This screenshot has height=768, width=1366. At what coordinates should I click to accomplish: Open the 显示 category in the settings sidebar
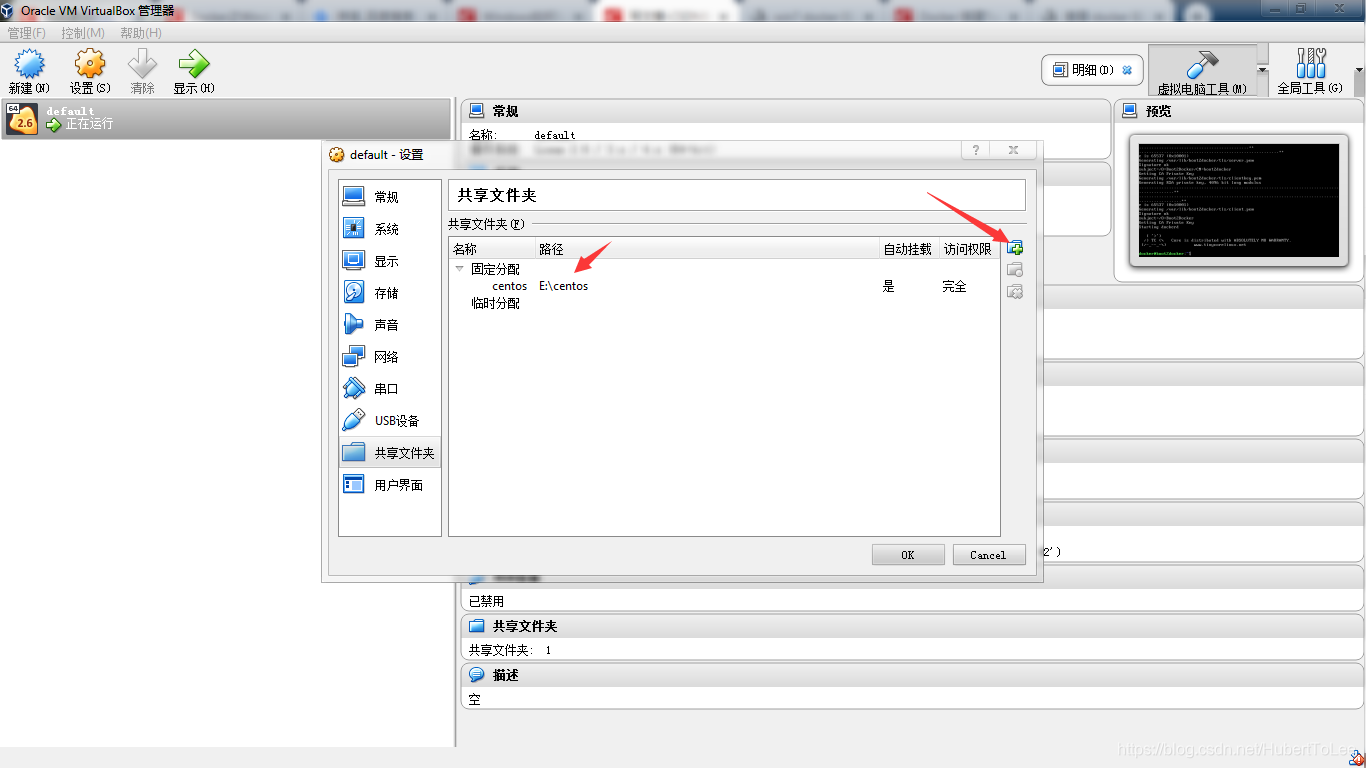click(390, 261)
